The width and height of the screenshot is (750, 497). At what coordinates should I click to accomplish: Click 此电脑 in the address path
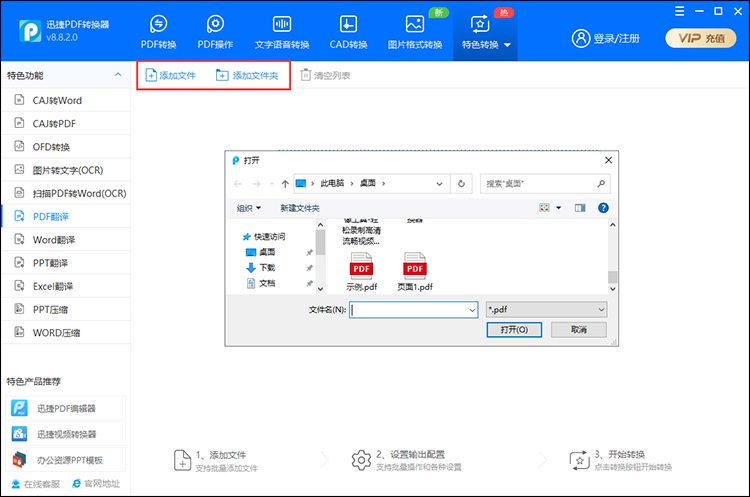[332, 183]
